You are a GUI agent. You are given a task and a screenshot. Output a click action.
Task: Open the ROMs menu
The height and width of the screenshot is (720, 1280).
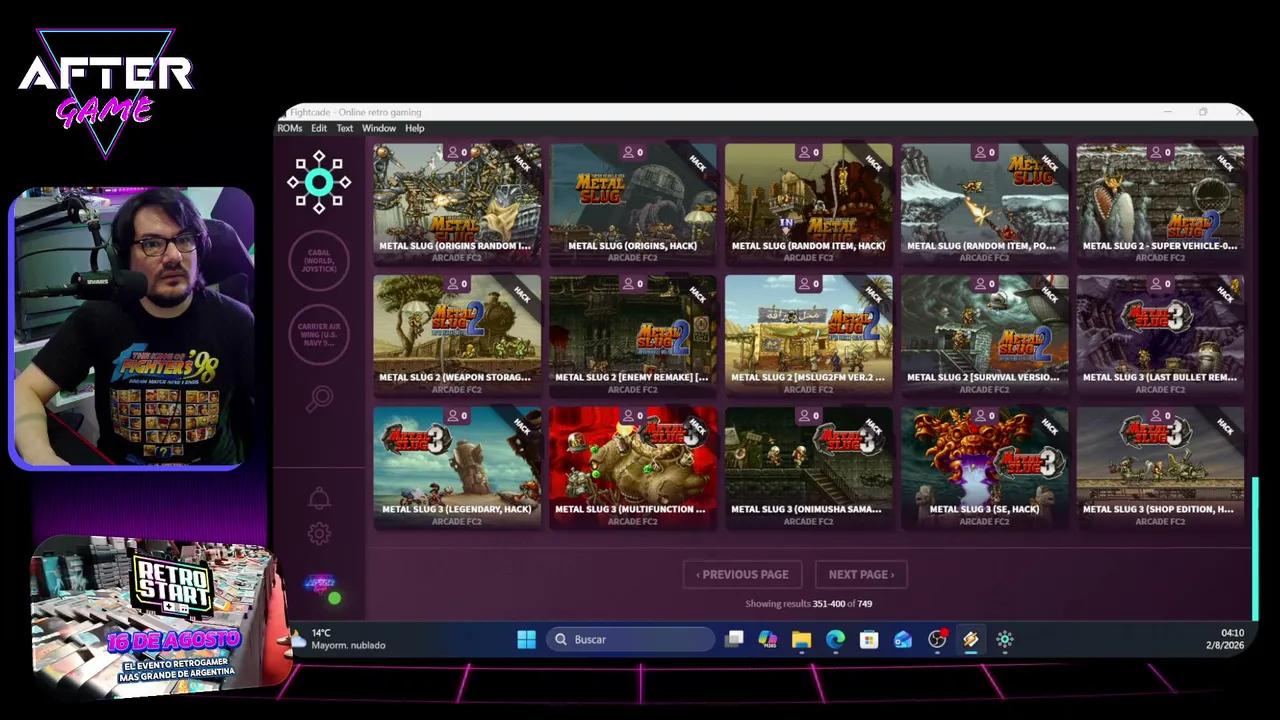(x=289, y=128)
